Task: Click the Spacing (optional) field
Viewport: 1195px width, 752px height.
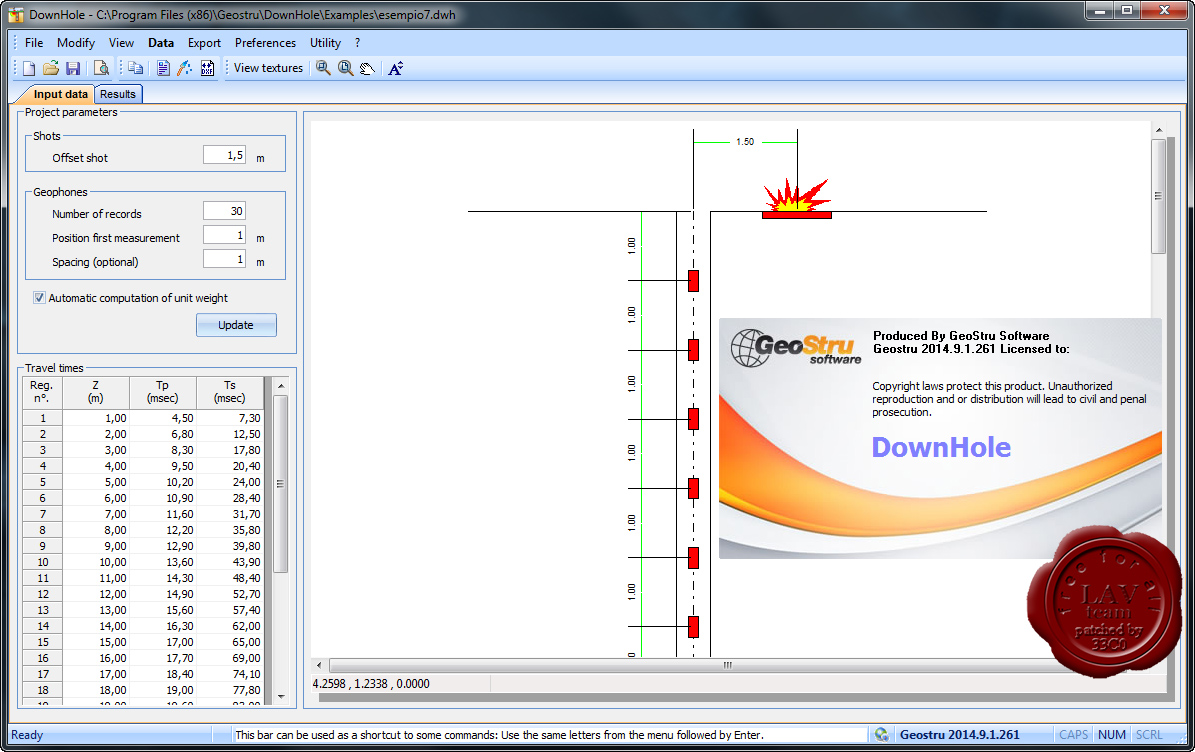Action: coord(225,259)
